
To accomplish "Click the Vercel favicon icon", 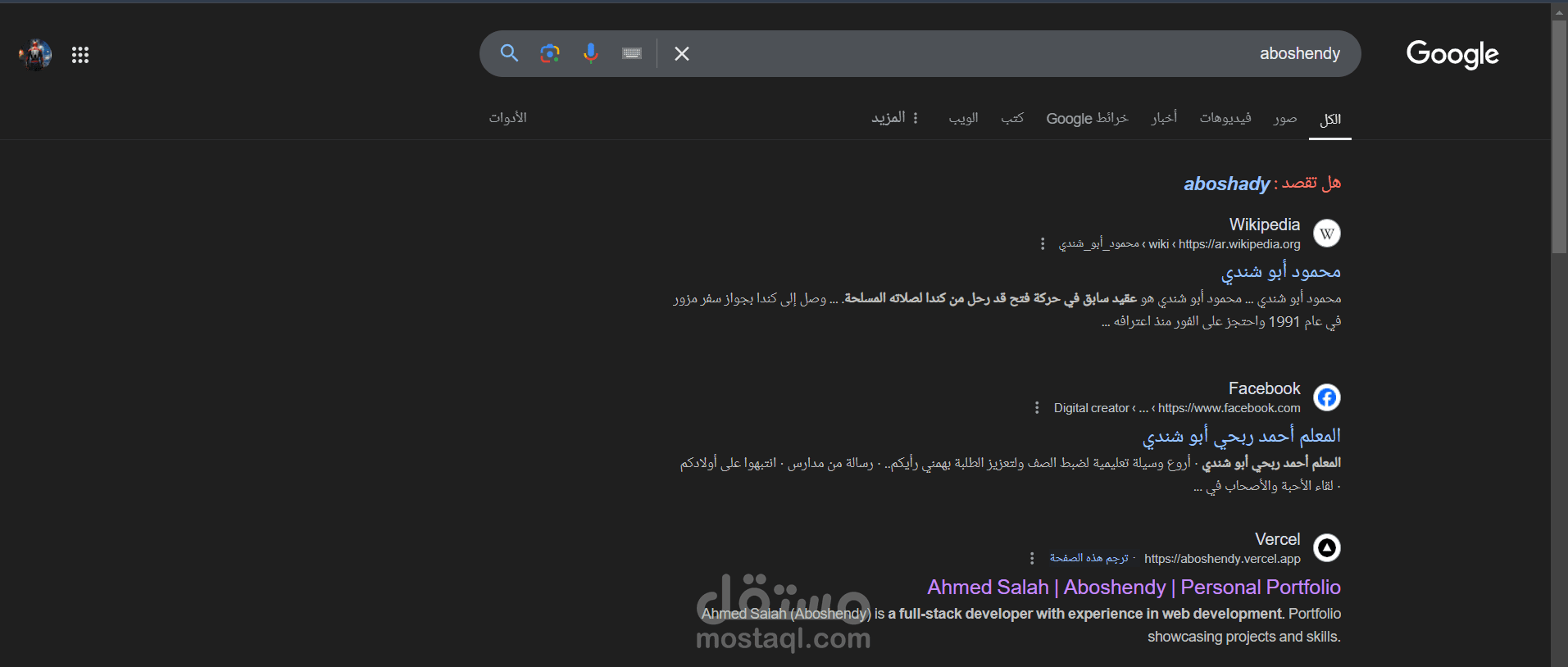I will click(1327, 548).
